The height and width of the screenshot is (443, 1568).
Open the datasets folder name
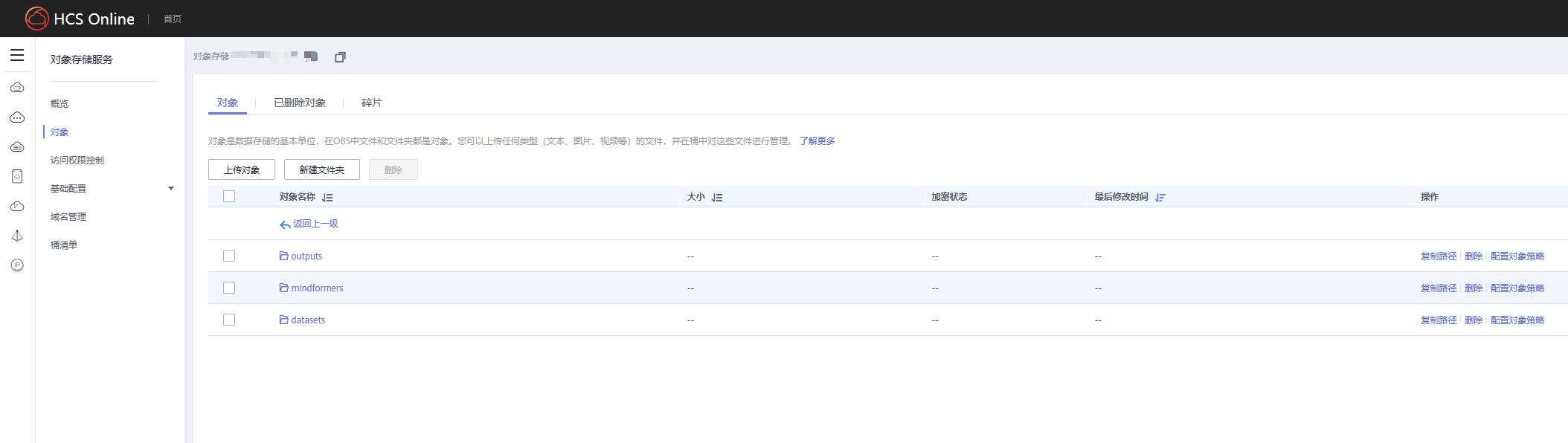(x=308, y=320)
